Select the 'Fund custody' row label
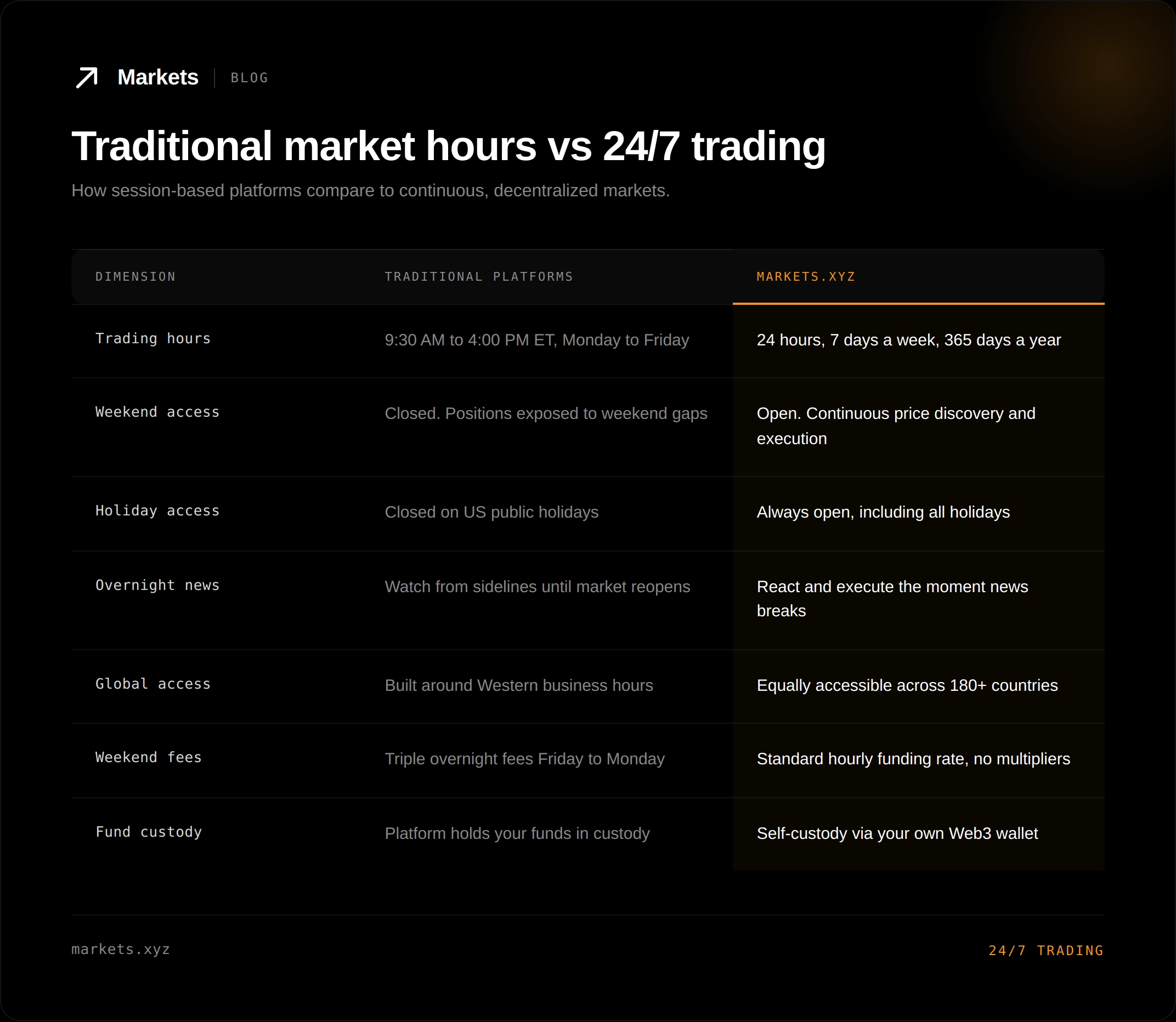 tap(148, 832)
